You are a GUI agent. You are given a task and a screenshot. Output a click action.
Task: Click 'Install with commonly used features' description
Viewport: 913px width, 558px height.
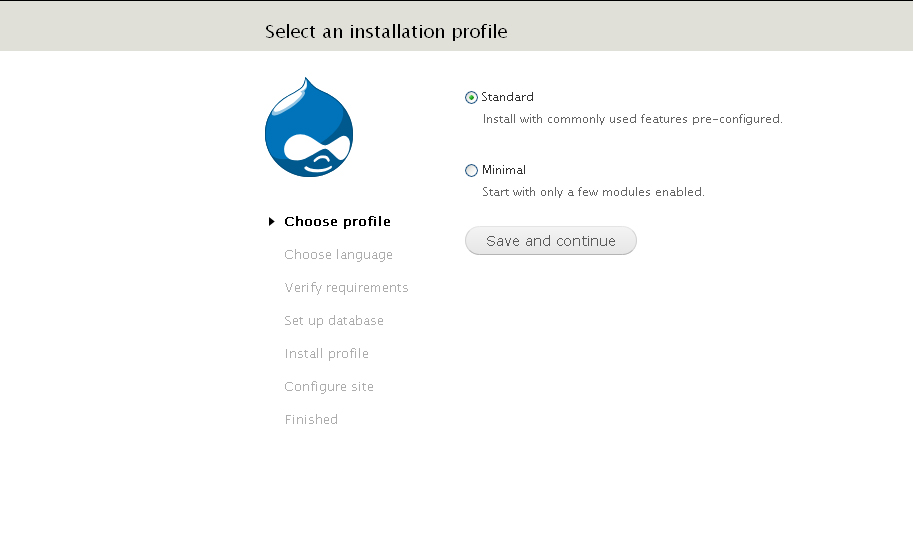[632, 119]
